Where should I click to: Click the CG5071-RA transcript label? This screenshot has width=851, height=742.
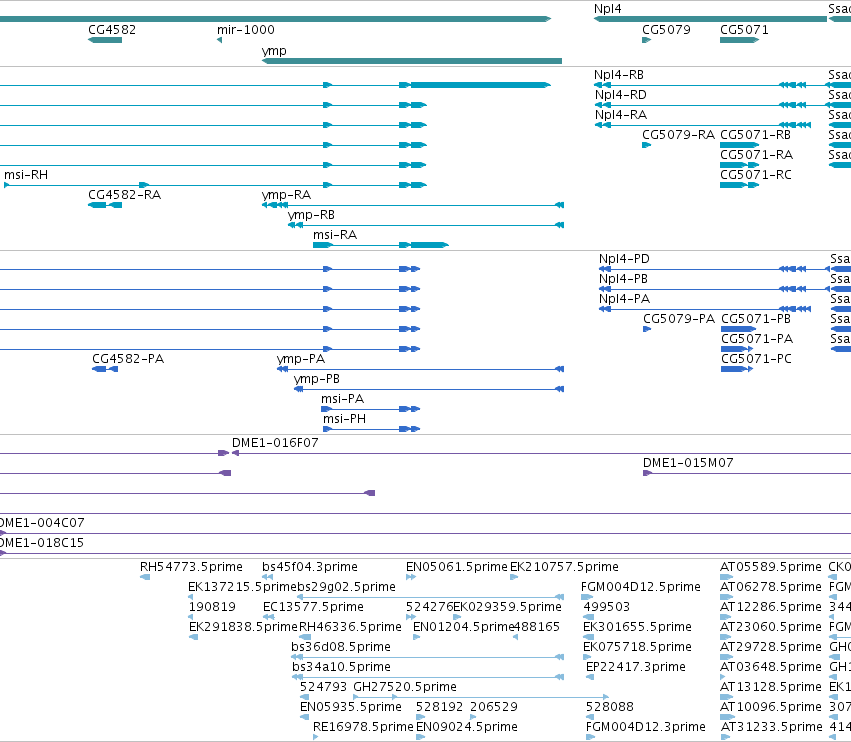pyautogui.click(x=756, y=155)
